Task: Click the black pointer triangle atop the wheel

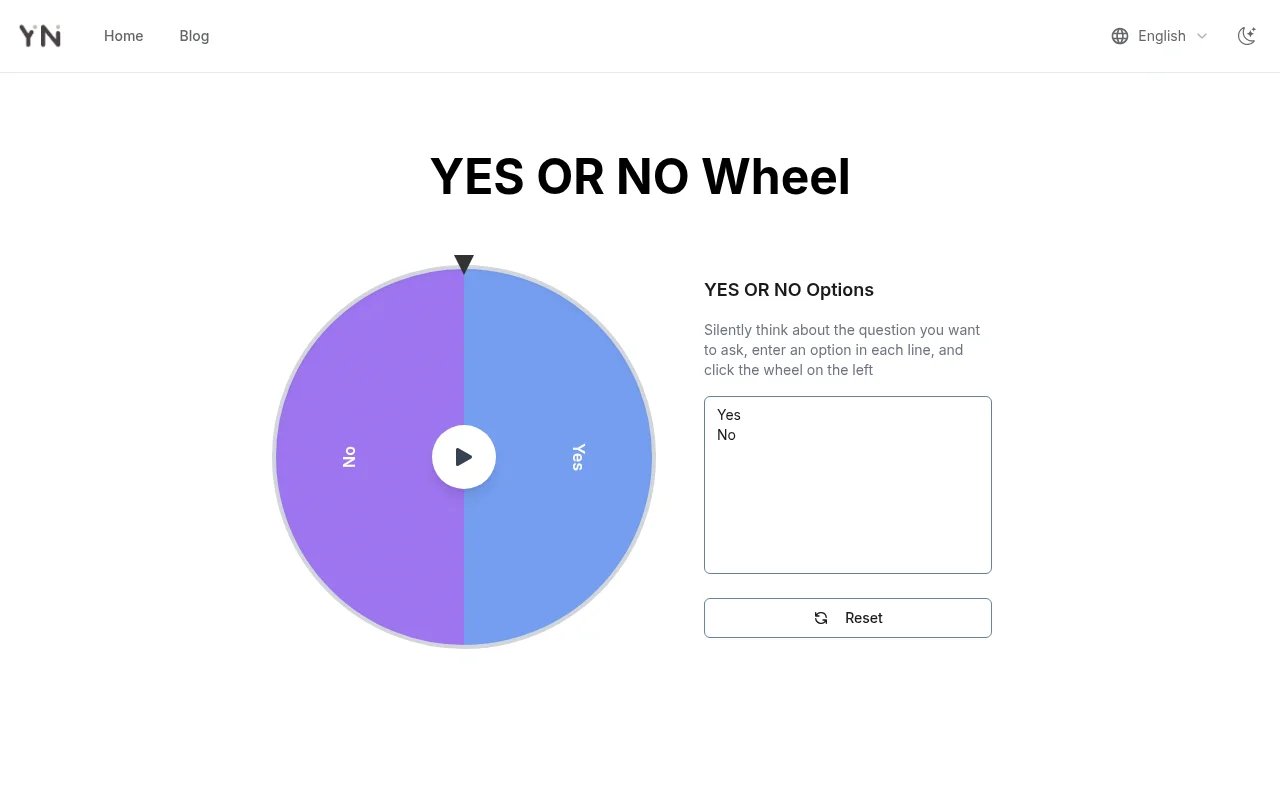Action: (x=464, y=264)
